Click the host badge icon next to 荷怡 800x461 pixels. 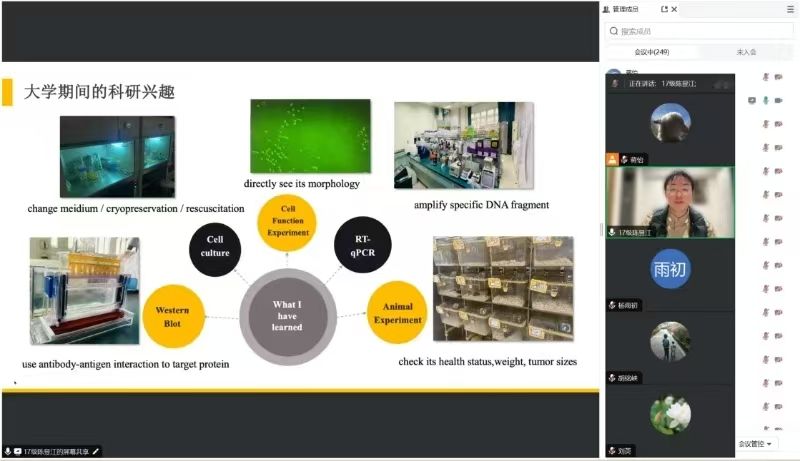point(613,159)
